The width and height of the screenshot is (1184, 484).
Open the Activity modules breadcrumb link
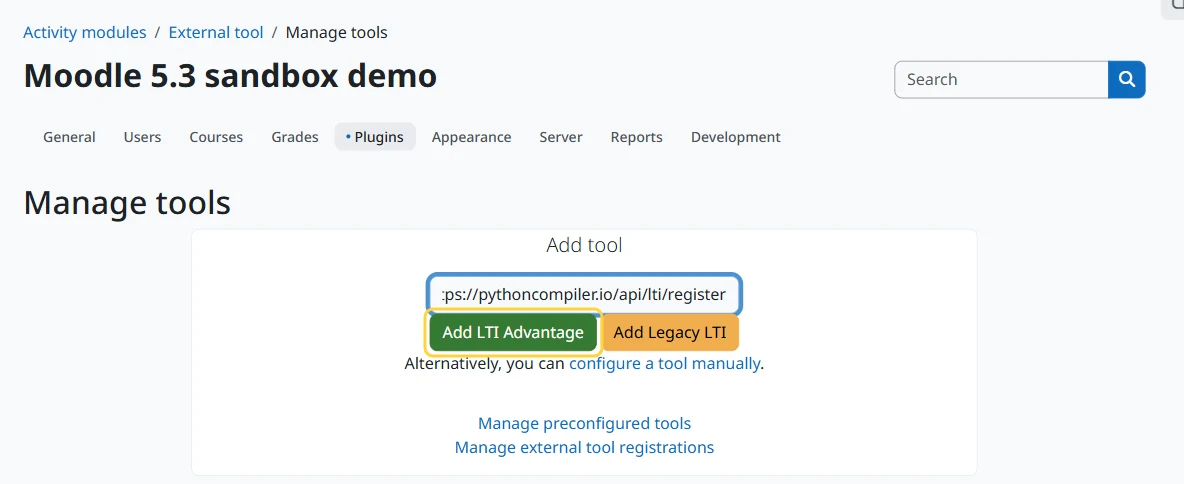pos(85,32)
